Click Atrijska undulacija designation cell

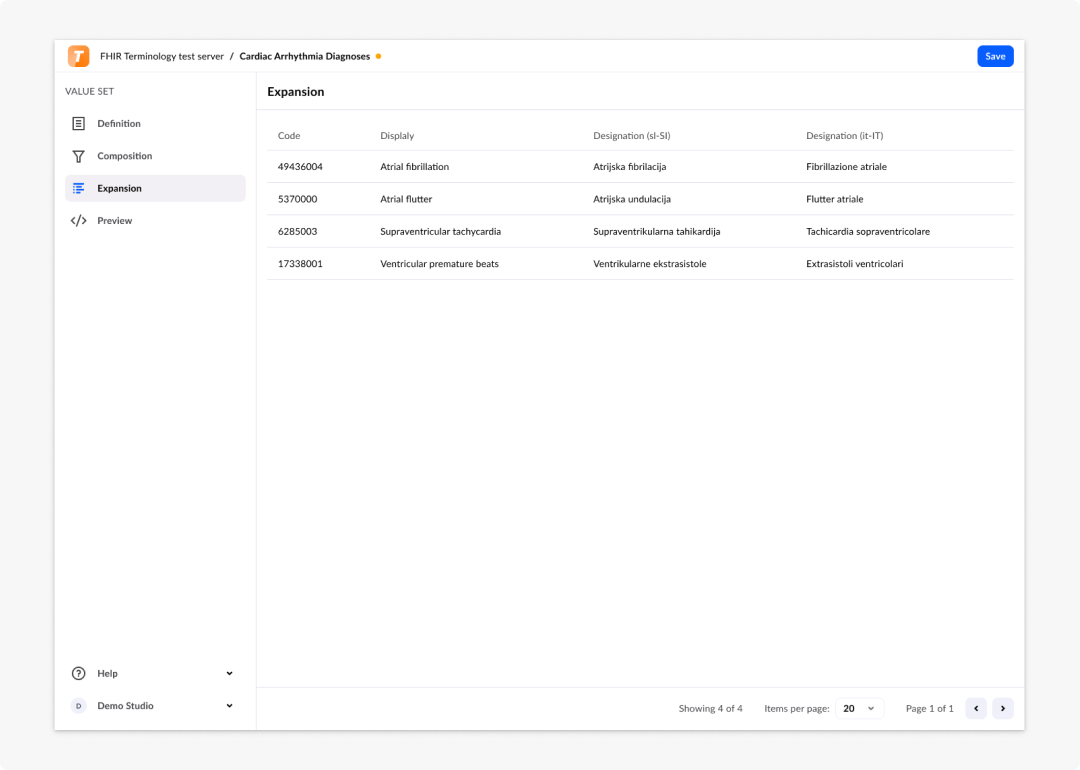[x=632, y=199]
